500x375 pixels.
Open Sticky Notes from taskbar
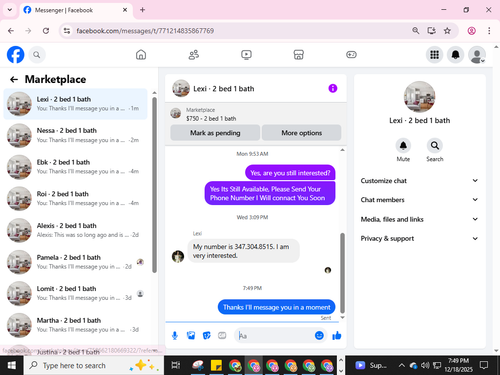pos(216,366)
